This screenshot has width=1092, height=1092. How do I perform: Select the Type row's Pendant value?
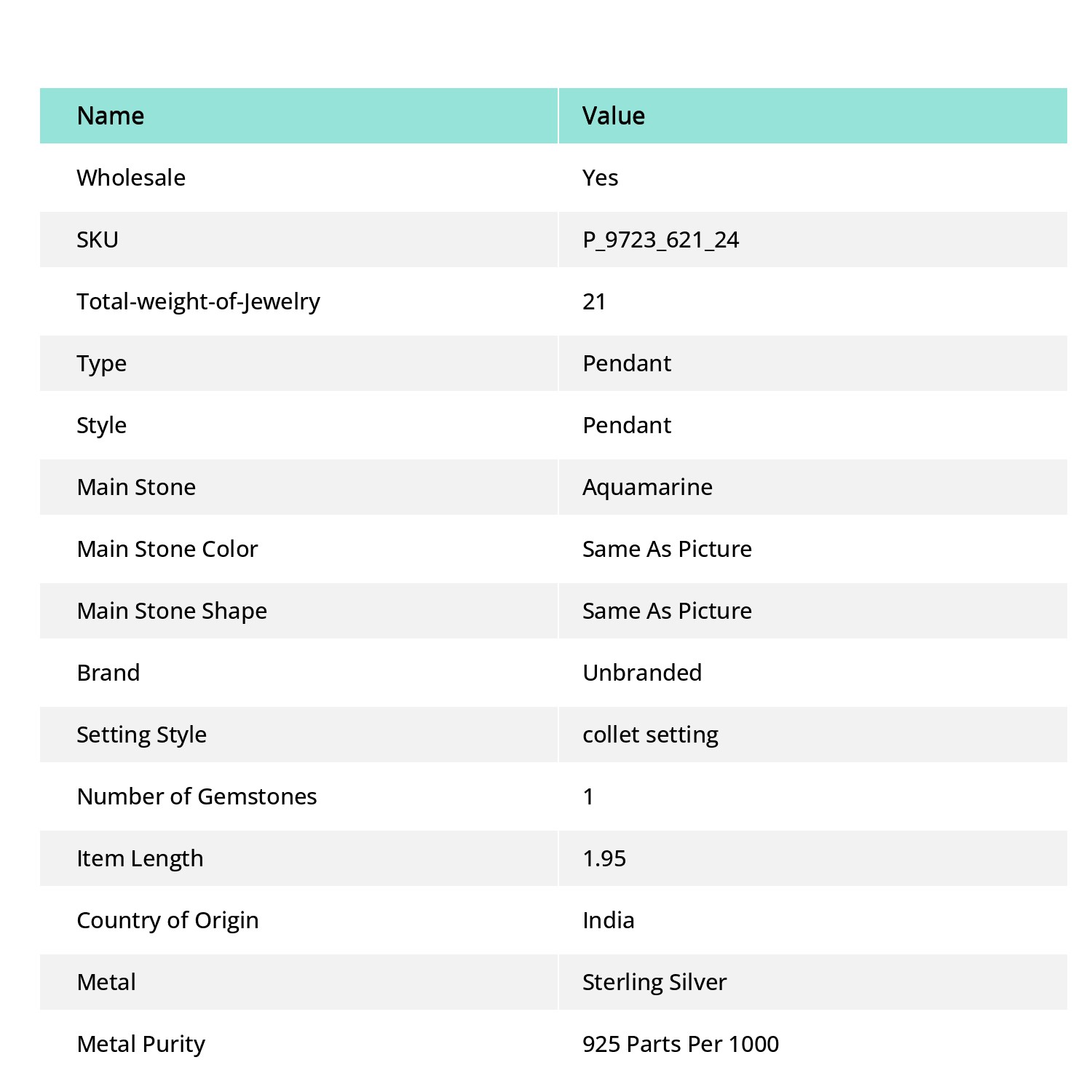(x=627, y=363)
